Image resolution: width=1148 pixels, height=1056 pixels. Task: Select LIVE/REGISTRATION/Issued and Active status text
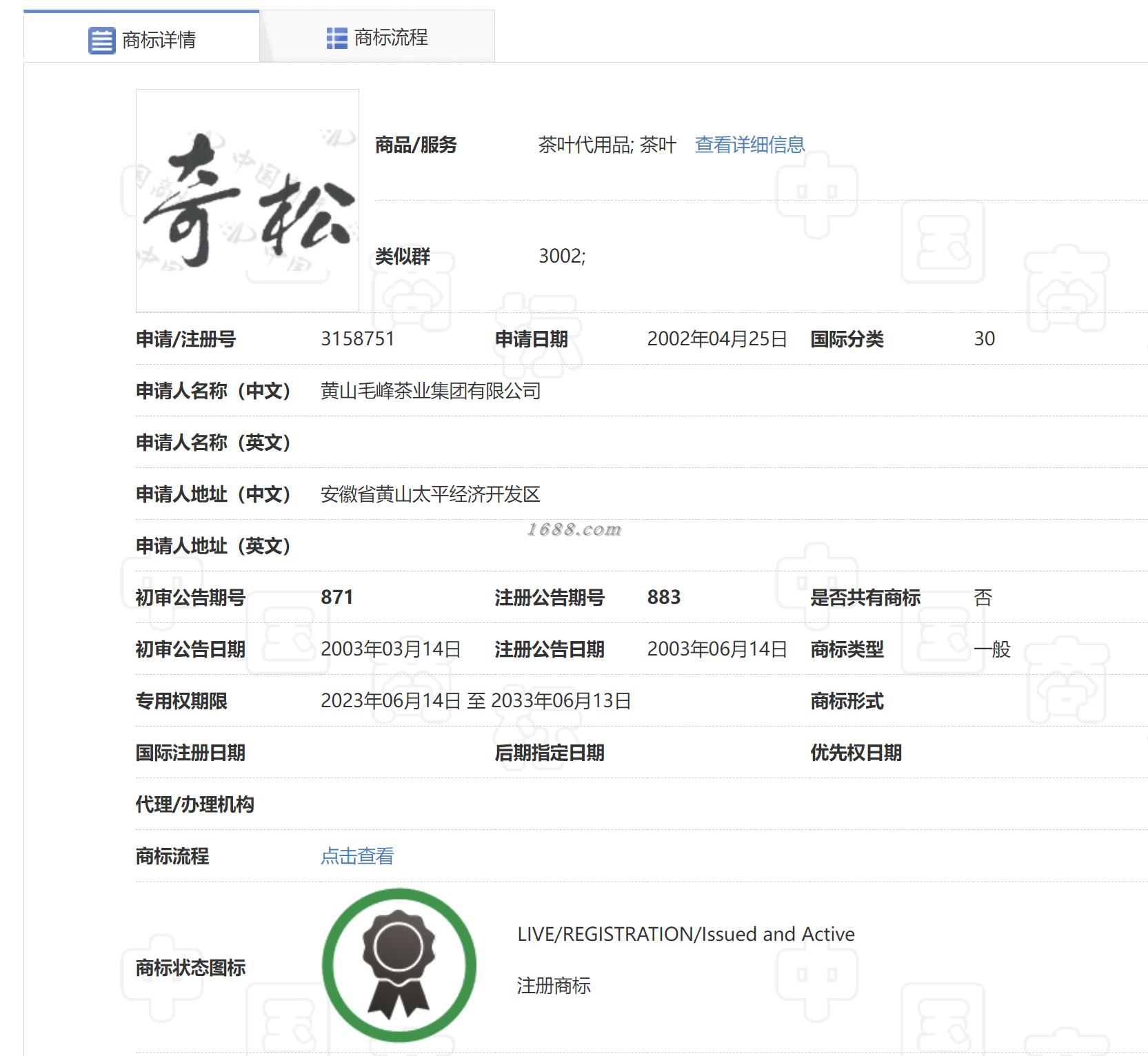(x=686, y=934)
